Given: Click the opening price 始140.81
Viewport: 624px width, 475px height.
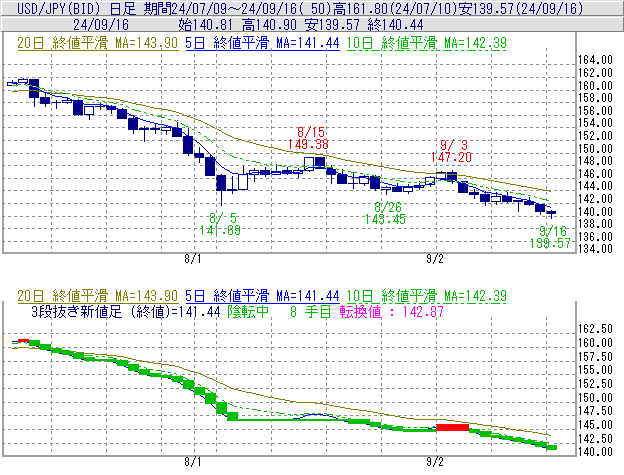Looking at the screenshot, I should [205, 25].
